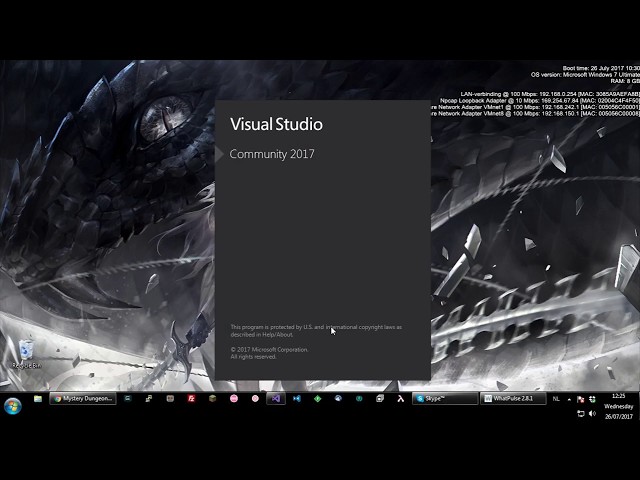Open the Action Center flag icon
Viewport: 640px width, 480px height.
[580, 400]
